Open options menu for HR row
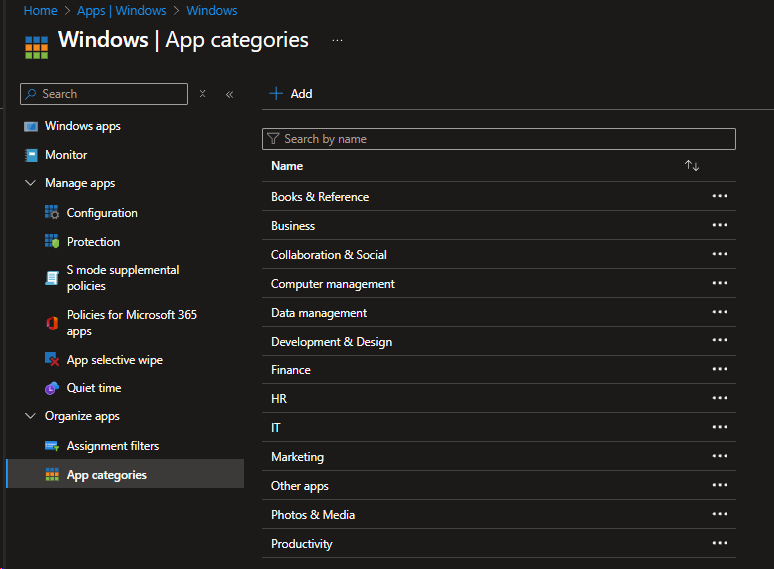 720,398
